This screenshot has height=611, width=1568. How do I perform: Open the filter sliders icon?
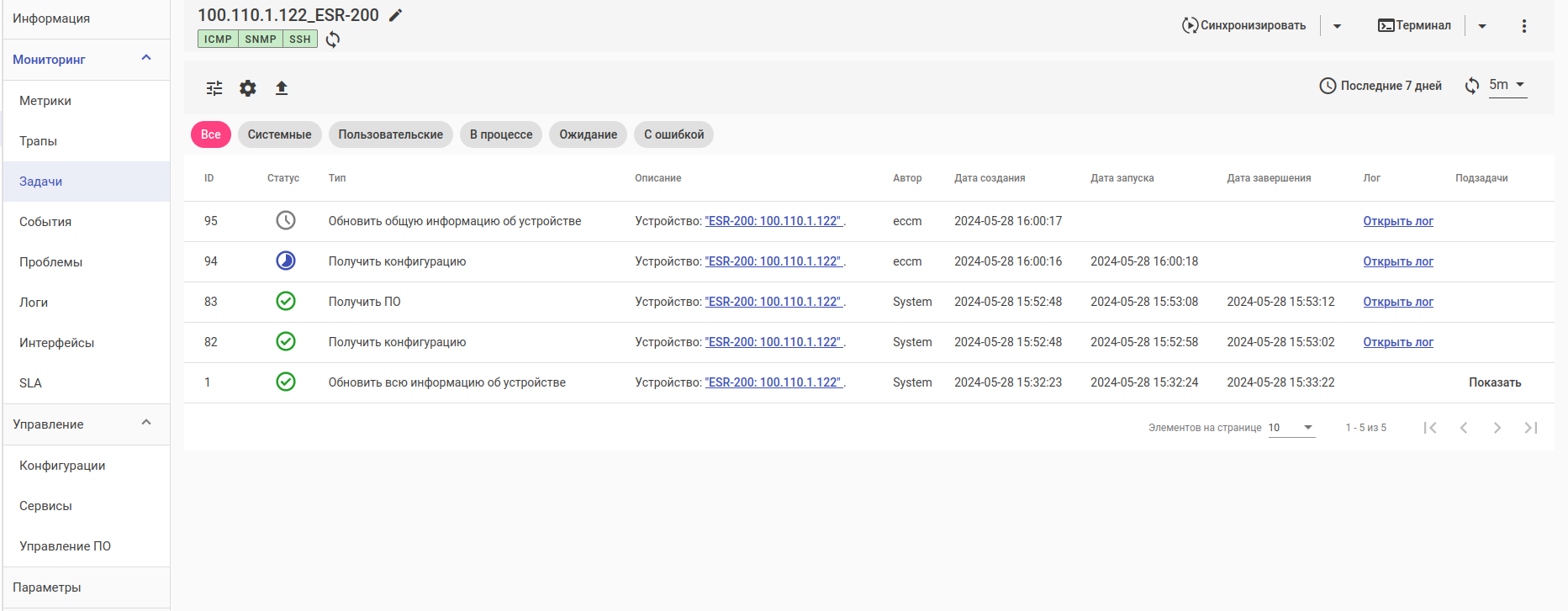(x=214, y=88)
